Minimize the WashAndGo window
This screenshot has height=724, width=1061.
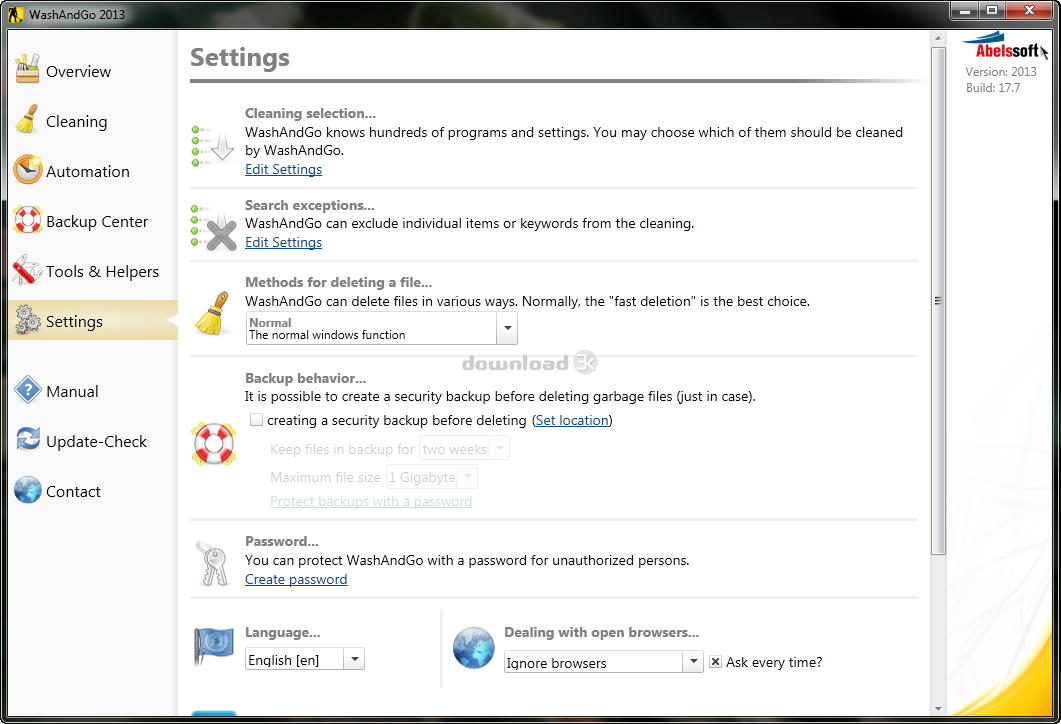point(965,10)
